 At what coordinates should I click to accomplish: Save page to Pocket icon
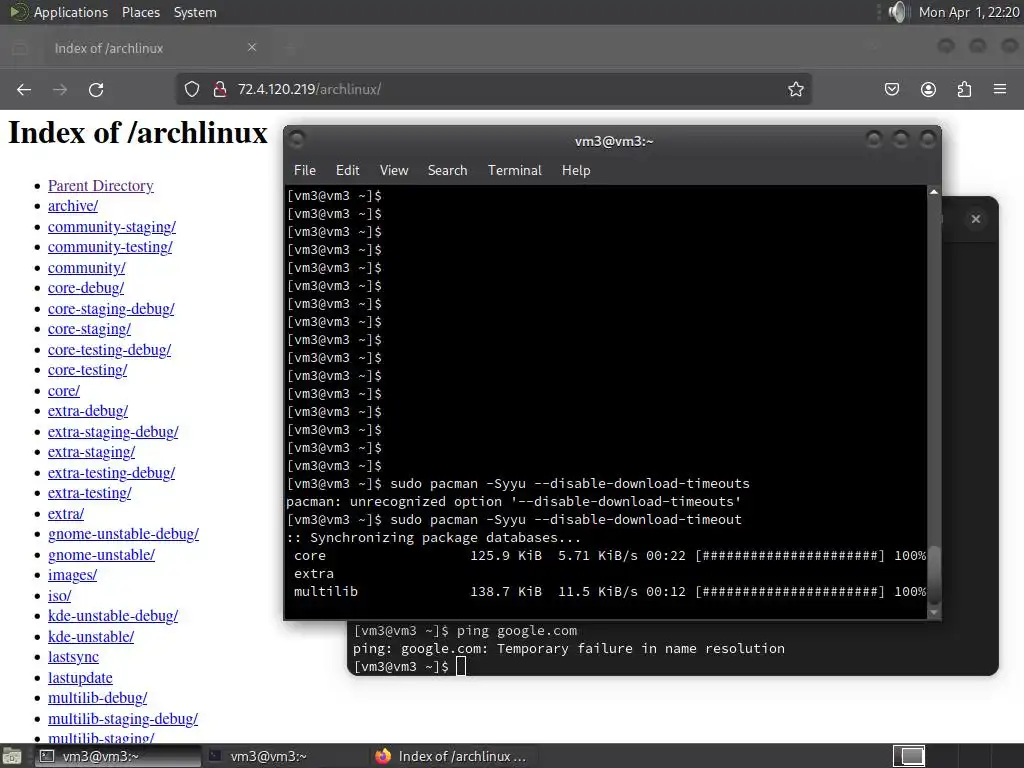[892, 89]
